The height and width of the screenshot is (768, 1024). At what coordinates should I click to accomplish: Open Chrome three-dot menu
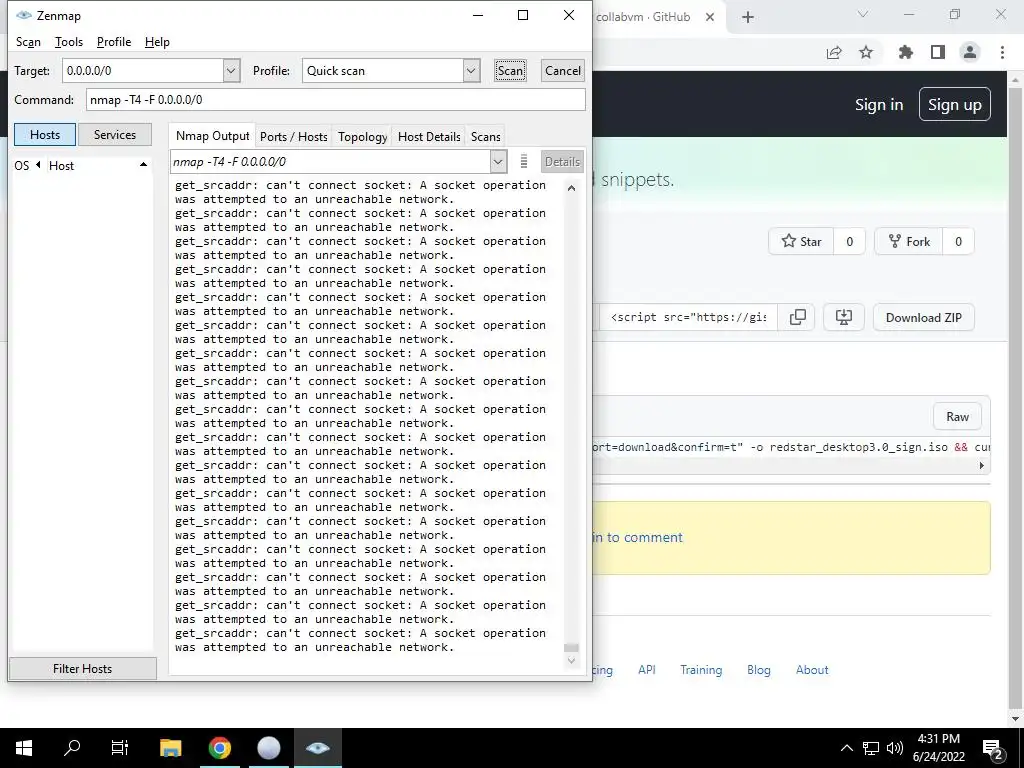[x=1002, y=52]
